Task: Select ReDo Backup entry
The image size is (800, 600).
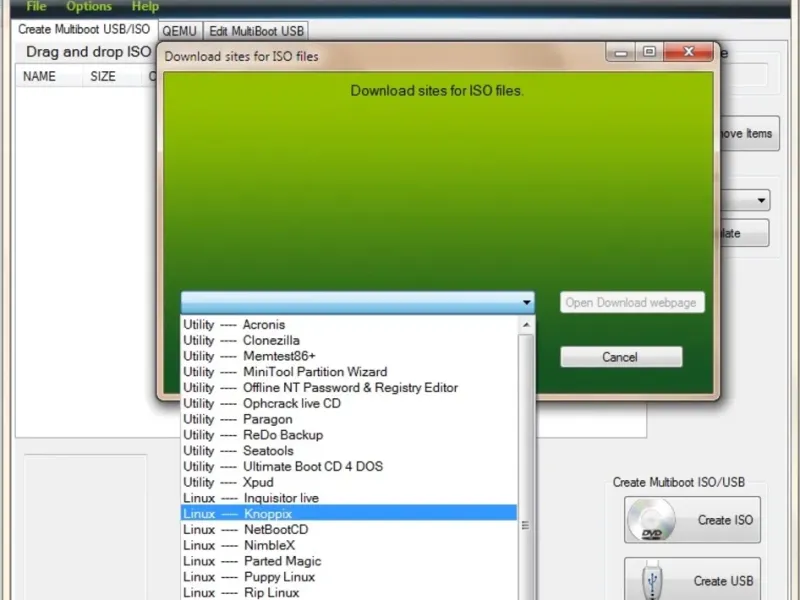Action: (x=349, y=435)
